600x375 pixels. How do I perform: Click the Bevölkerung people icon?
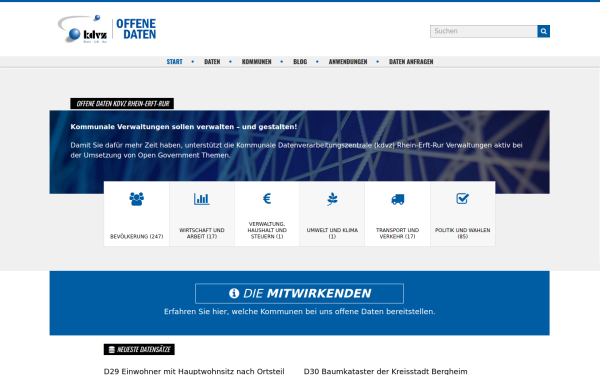[x=137, y=199]
